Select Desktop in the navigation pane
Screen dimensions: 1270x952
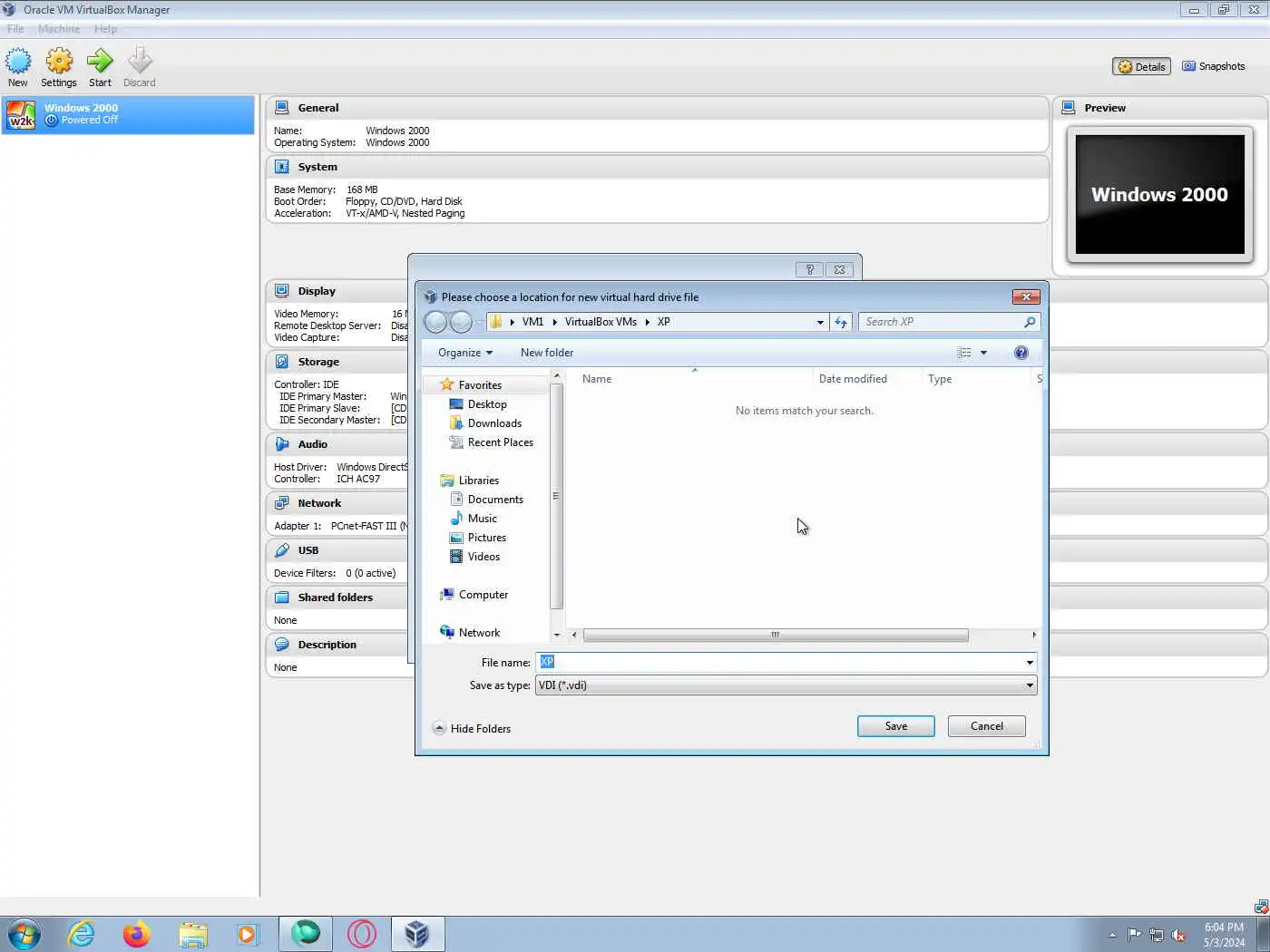[487, 404]
